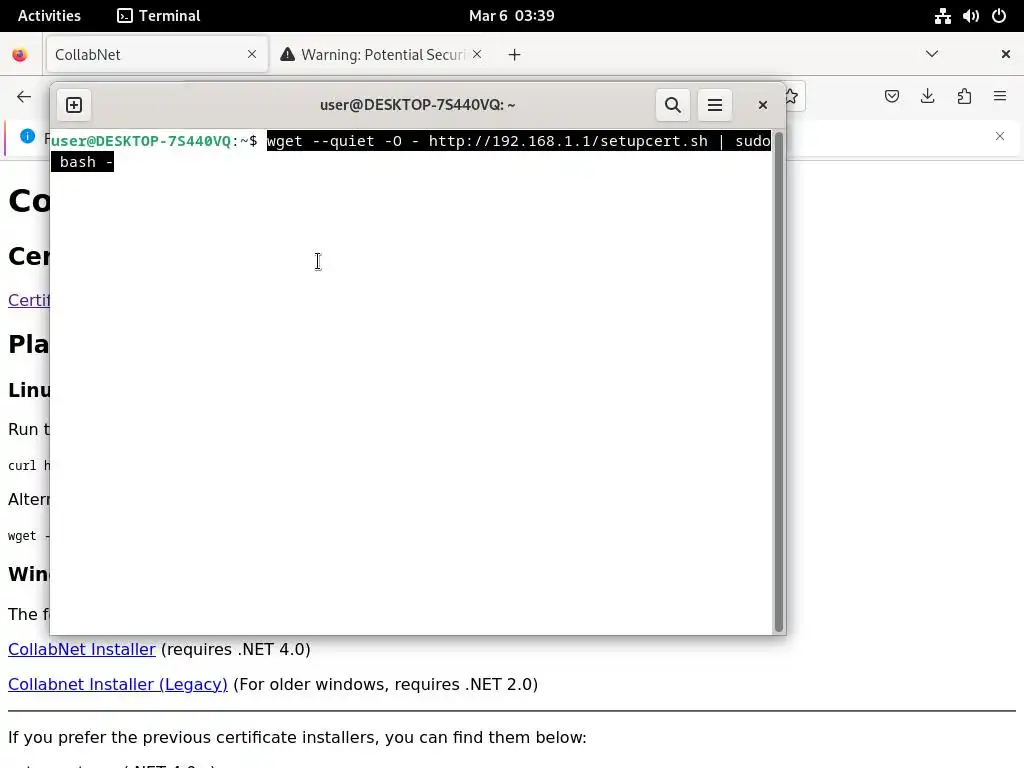Click the 'bash -' text on the second terminal line
The image size is (1024, 768).
86,162
